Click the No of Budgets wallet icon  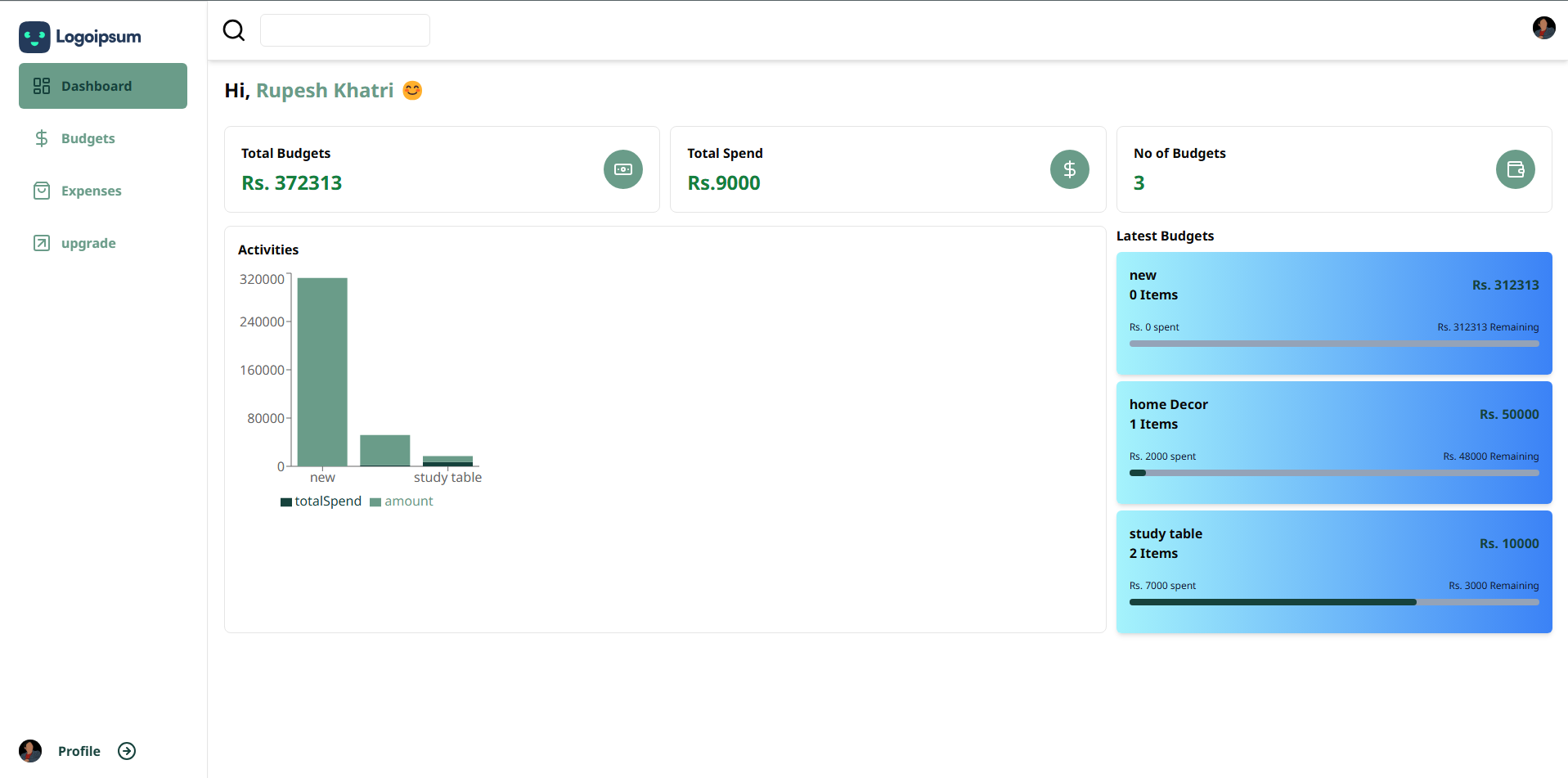[x=1516, y=169]
